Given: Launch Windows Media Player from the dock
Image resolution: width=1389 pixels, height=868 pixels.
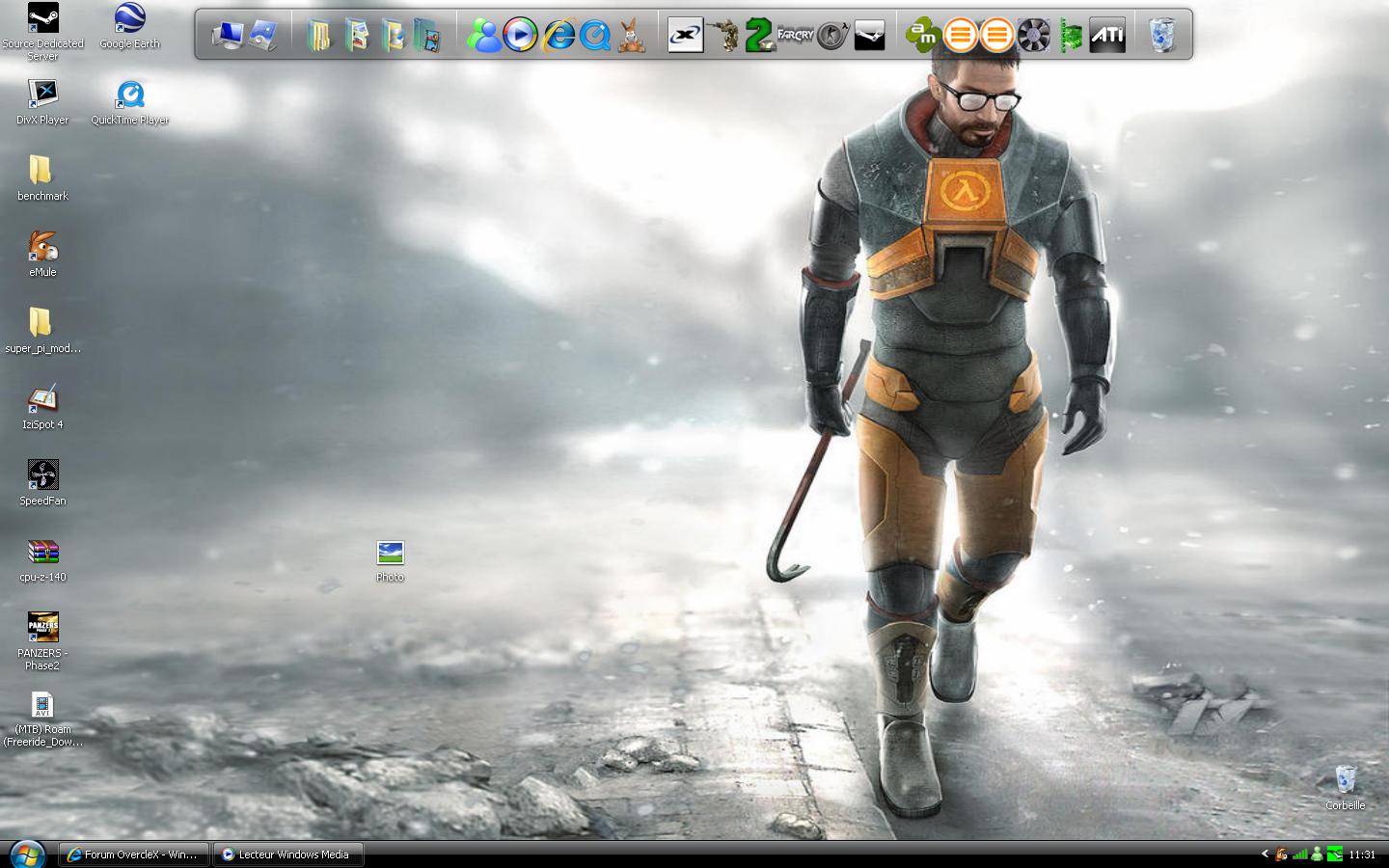Looking at the screenshot, I should click(x=520, y=36).
